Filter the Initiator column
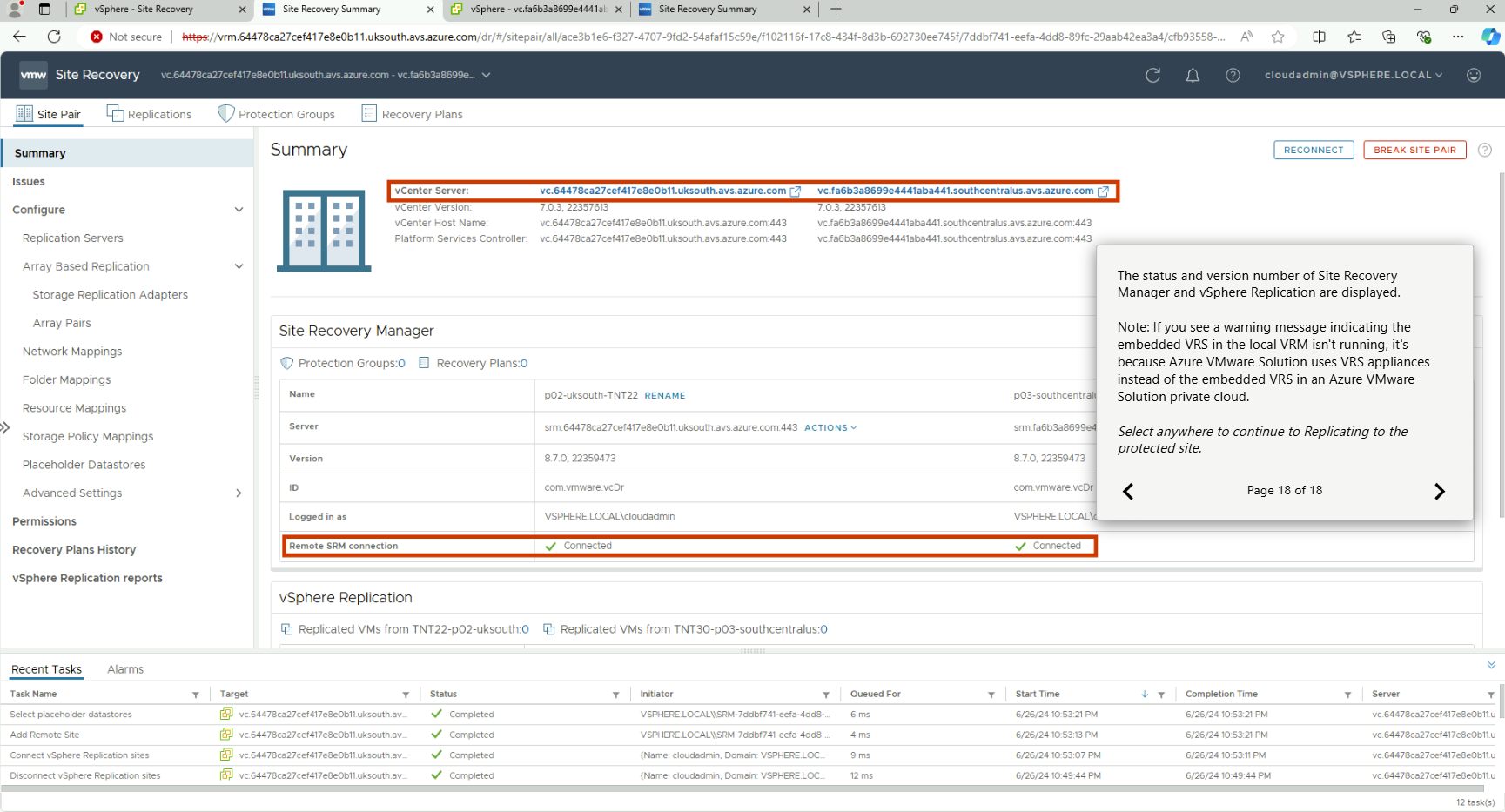Viewport: 1505px width, 812px height. coord(826,695)
